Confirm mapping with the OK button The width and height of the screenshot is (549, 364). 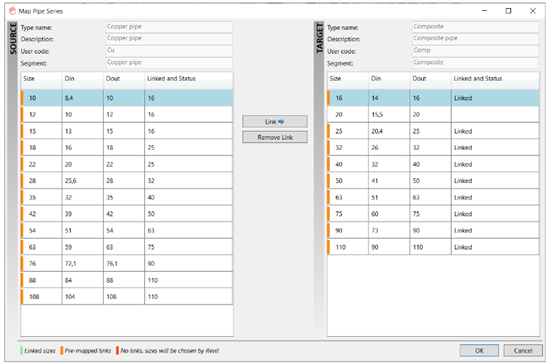[x=479, y=350]
